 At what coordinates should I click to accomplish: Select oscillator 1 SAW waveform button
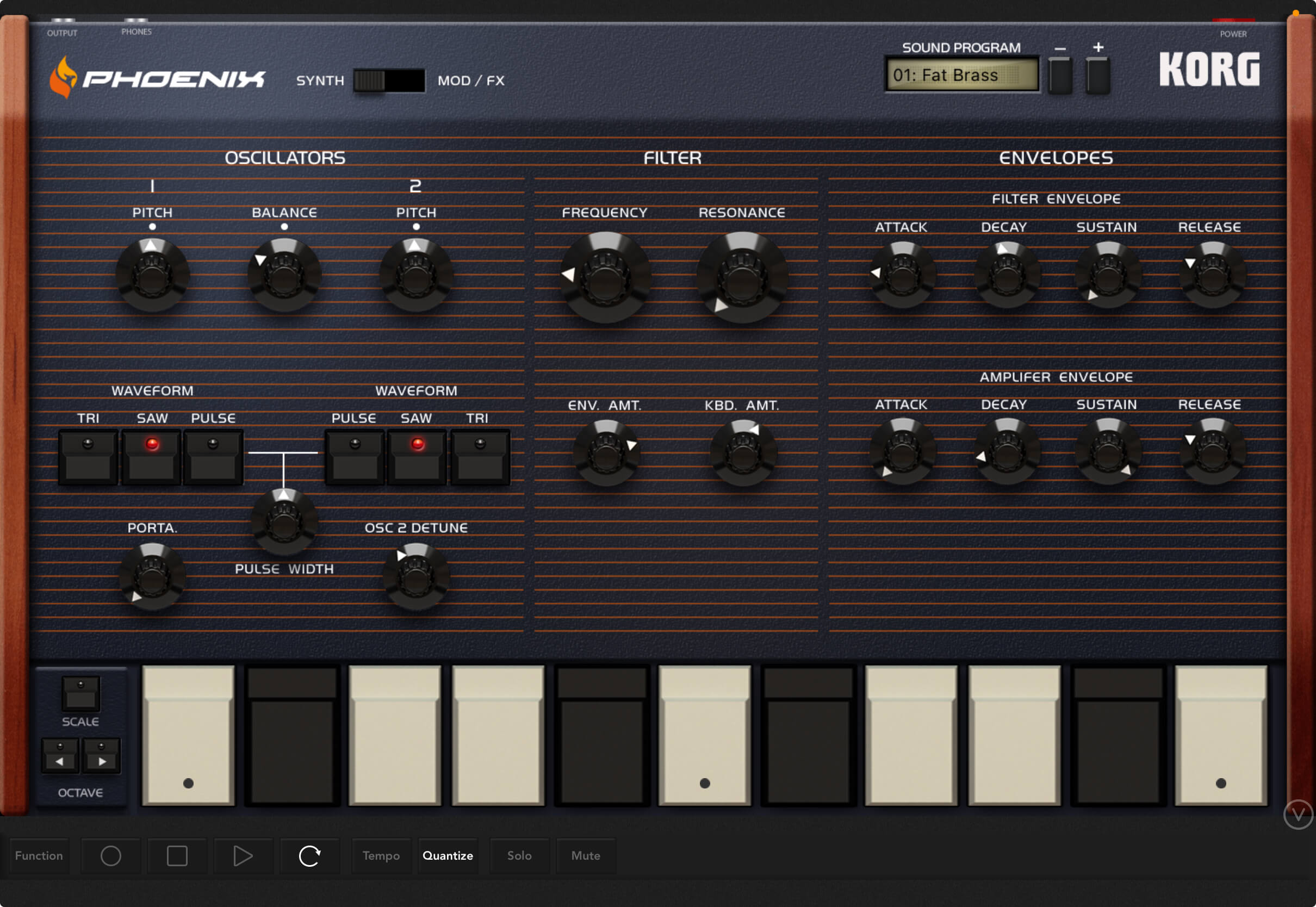[152, 457]
